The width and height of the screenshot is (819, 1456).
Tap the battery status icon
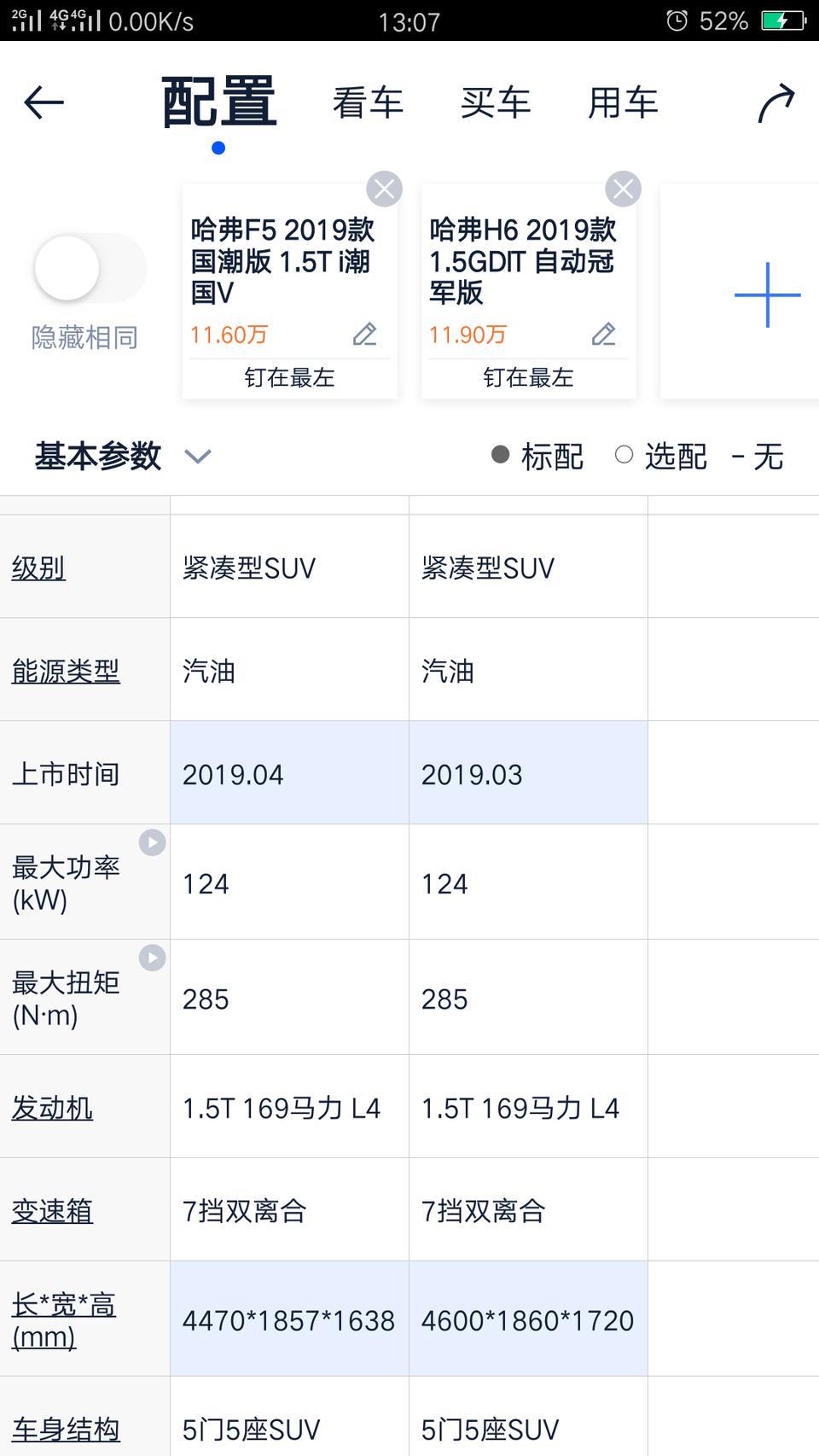pyautogui.click(x=783, y=20)
